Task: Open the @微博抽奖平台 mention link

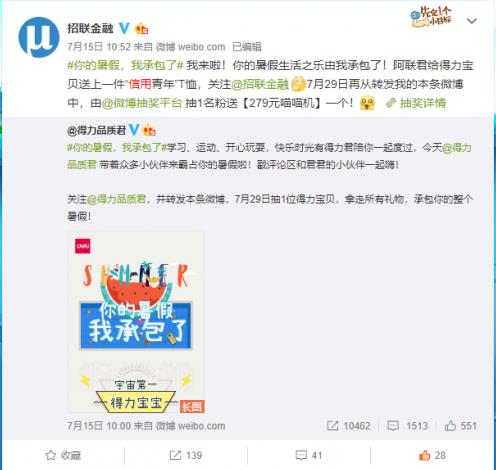Action: click(142, 103)
